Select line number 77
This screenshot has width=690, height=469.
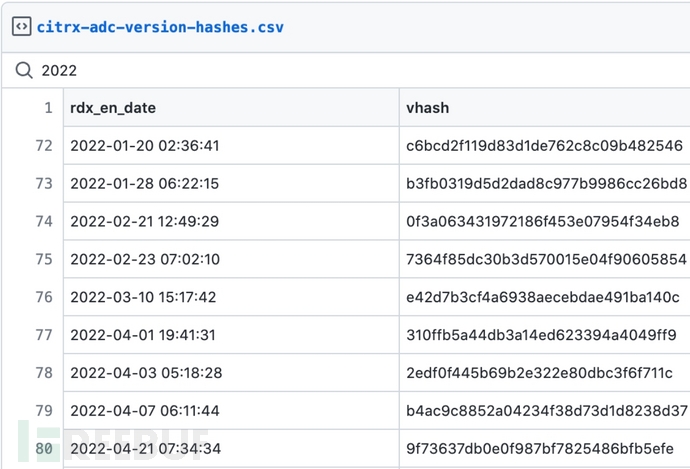pyautogui.click(x=43, y=335)
